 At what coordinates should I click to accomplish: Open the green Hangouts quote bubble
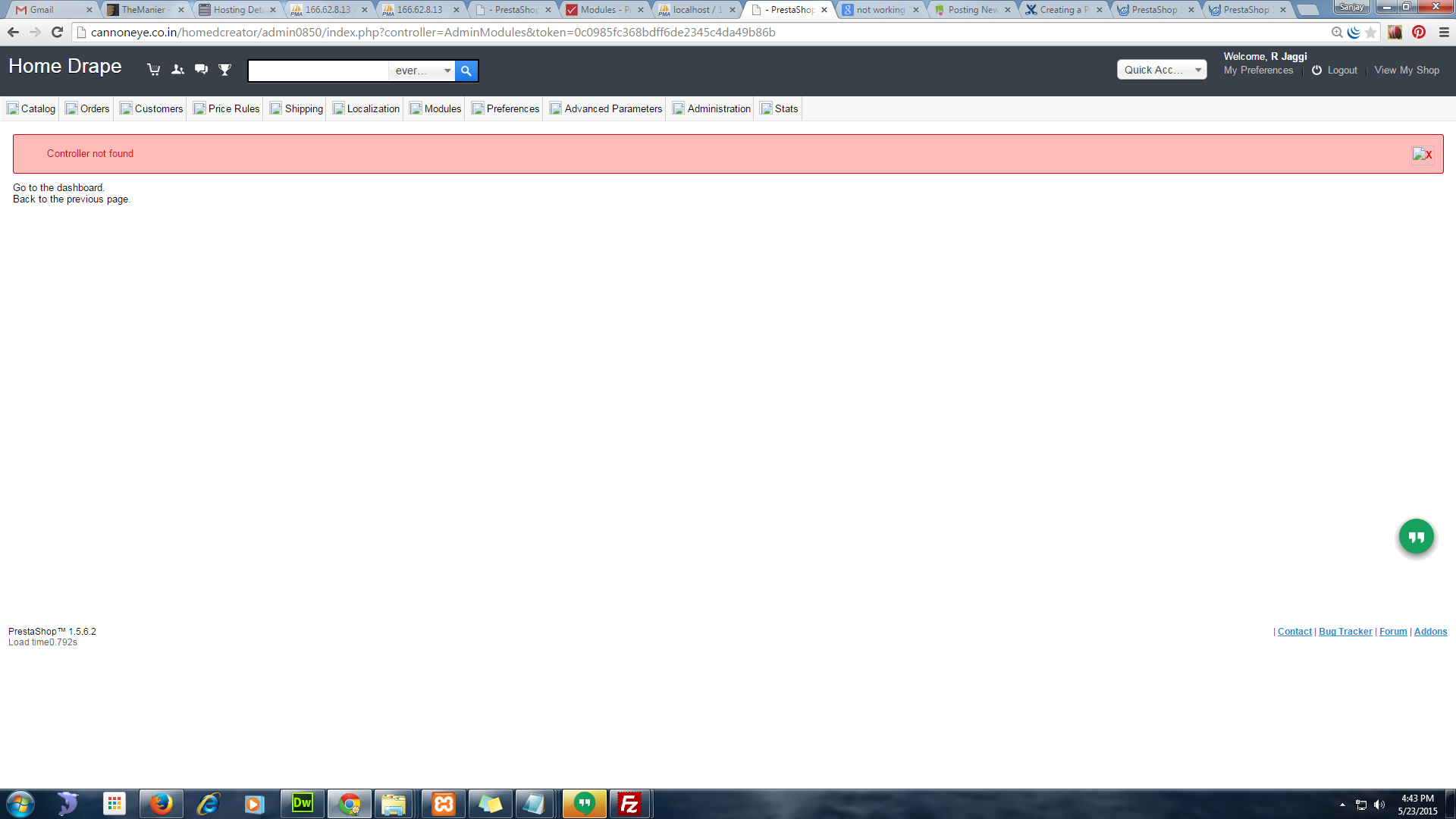(x=1416, y=537)
